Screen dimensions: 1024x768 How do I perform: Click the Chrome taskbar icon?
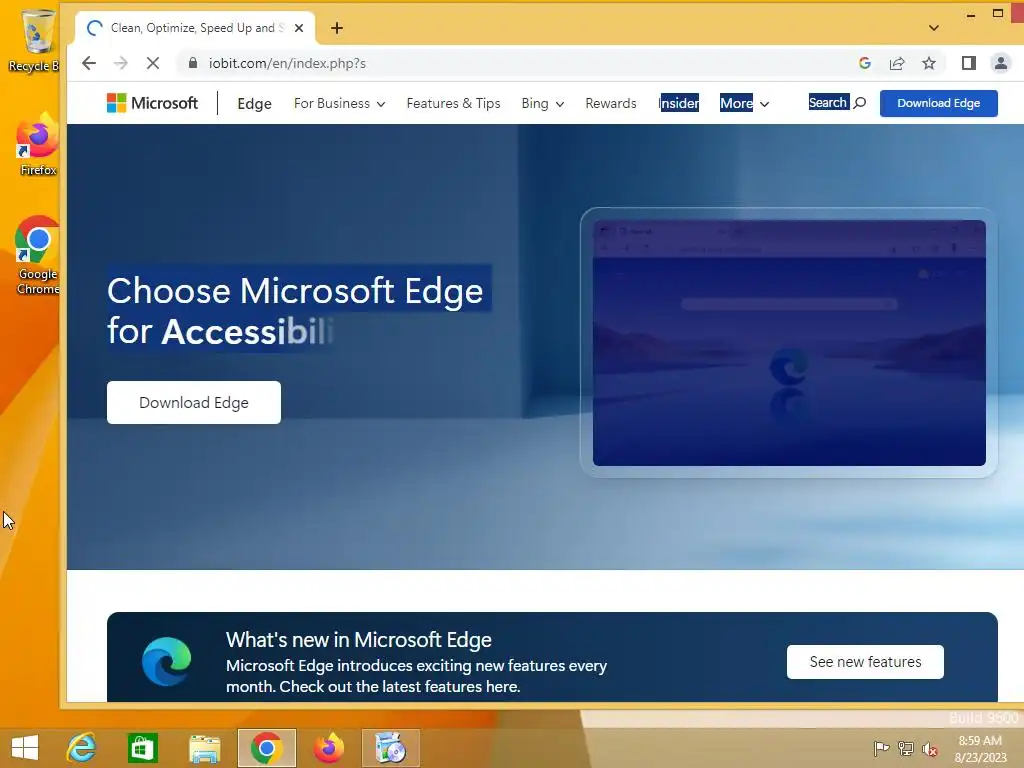[266, 748]
